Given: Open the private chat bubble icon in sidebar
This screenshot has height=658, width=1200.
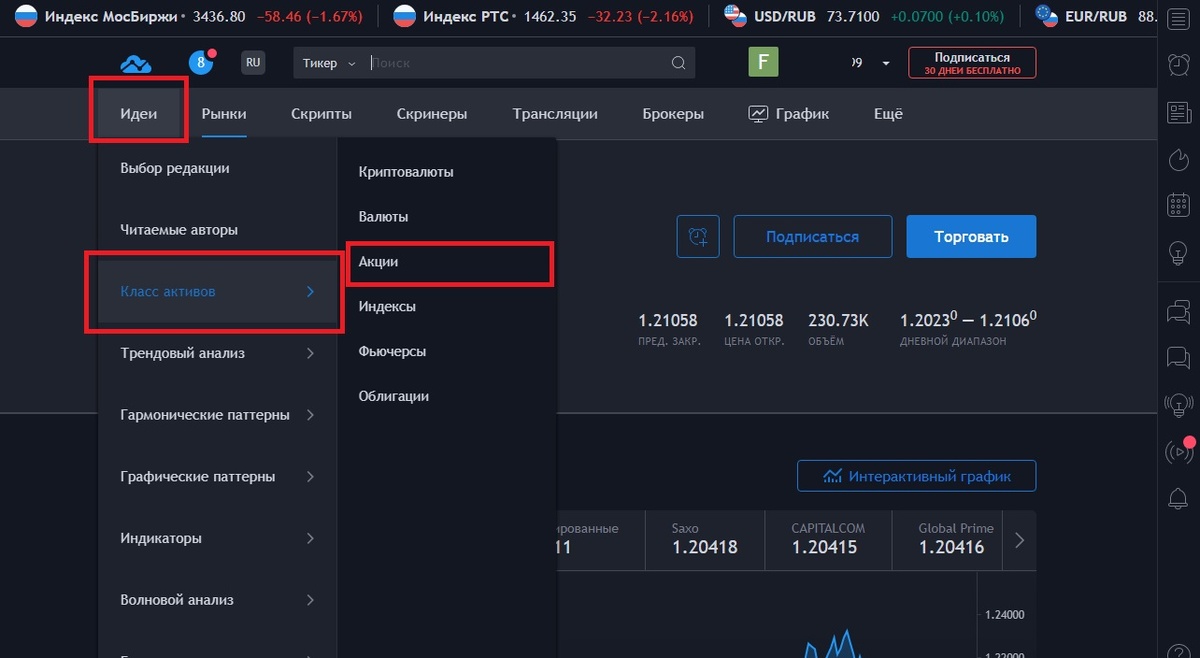Looking at the screenshot, I should click(x=1179, y=357).
